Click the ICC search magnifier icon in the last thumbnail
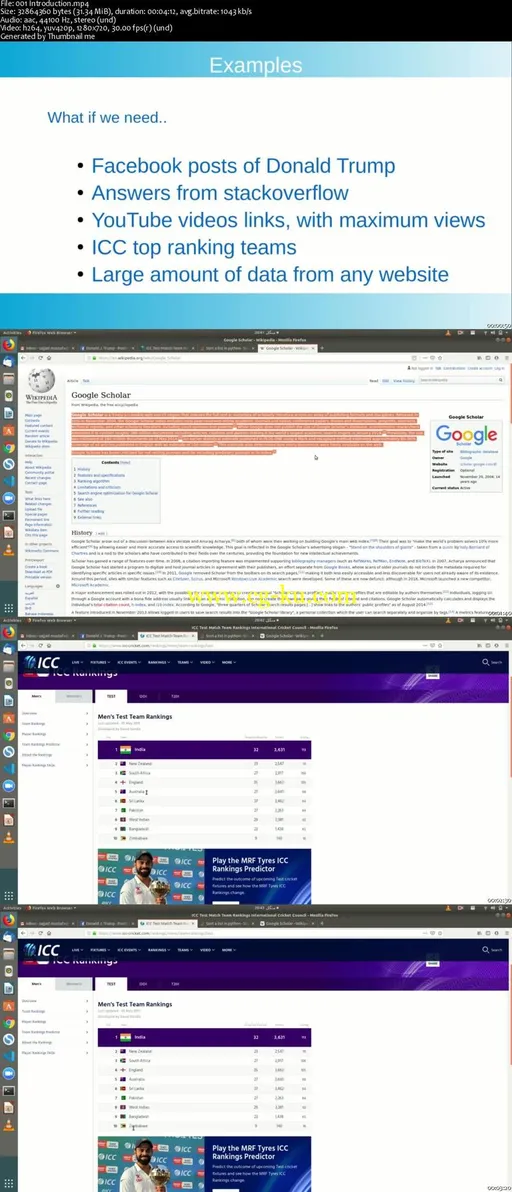Image resolution: width=512 pixels, height=1192 pixels. pos(486,950)
